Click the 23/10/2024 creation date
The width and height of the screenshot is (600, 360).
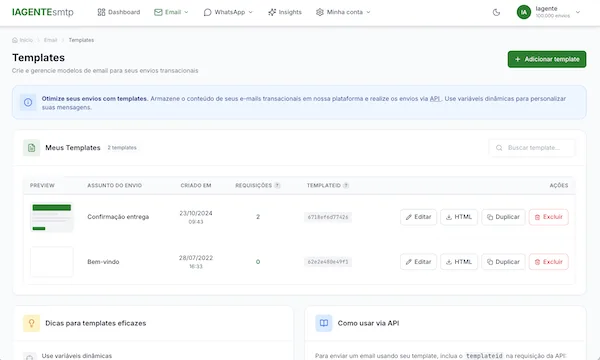point(196,213)
